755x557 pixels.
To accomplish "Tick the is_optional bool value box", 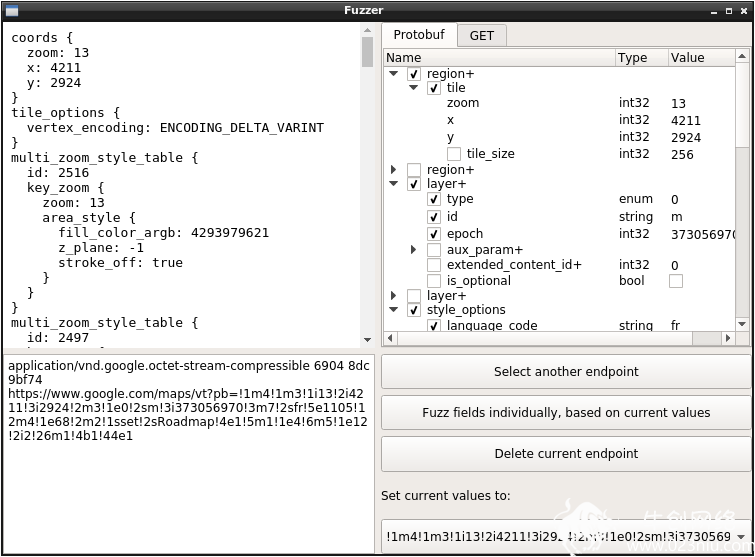I will coord(676,281).
